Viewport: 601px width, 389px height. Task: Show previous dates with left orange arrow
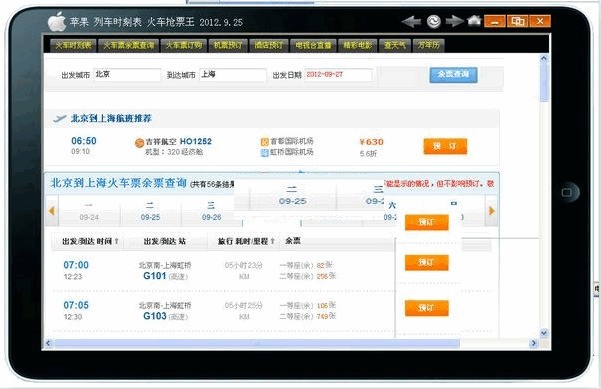52,211
